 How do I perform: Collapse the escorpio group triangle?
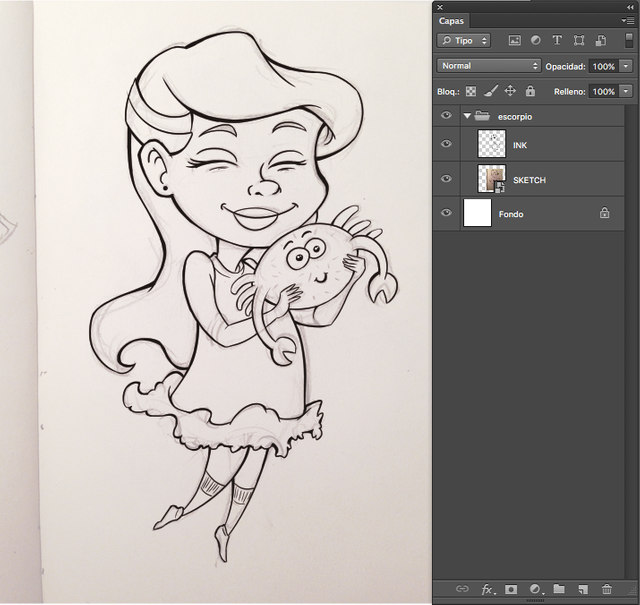[467, 116]
